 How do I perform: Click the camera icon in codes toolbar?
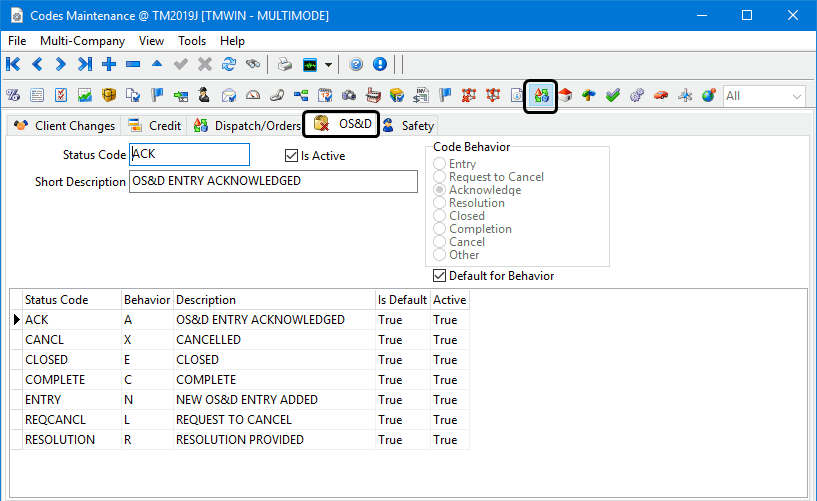click(x=349, y=96)
